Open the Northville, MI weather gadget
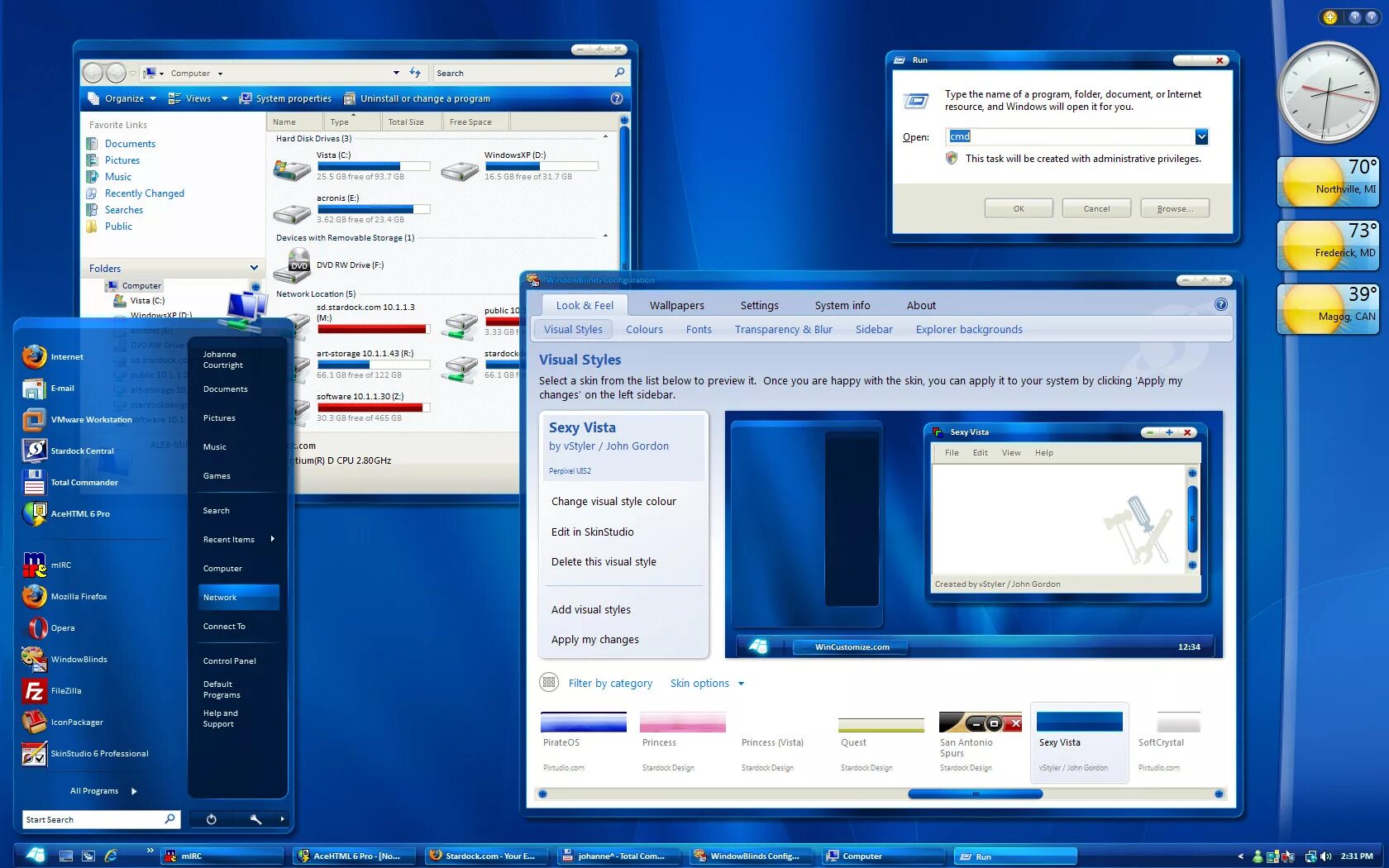This screenshot has width=1389, height=868. tap(1328, 181)
